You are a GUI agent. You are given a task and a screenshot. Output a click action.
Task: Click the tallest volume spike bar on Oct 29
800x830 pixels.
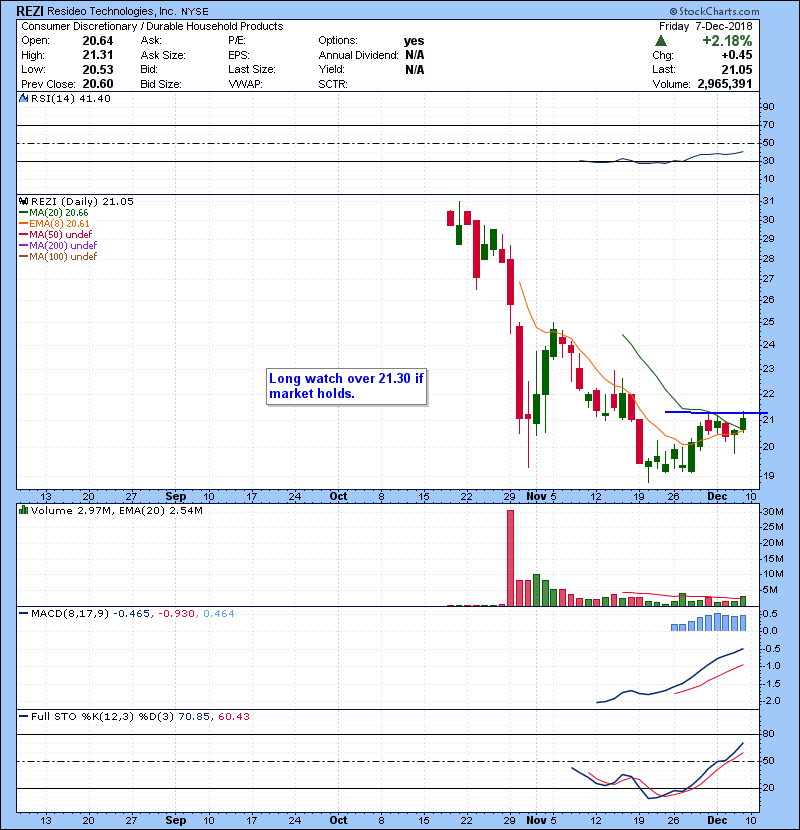tap(510, 558)
